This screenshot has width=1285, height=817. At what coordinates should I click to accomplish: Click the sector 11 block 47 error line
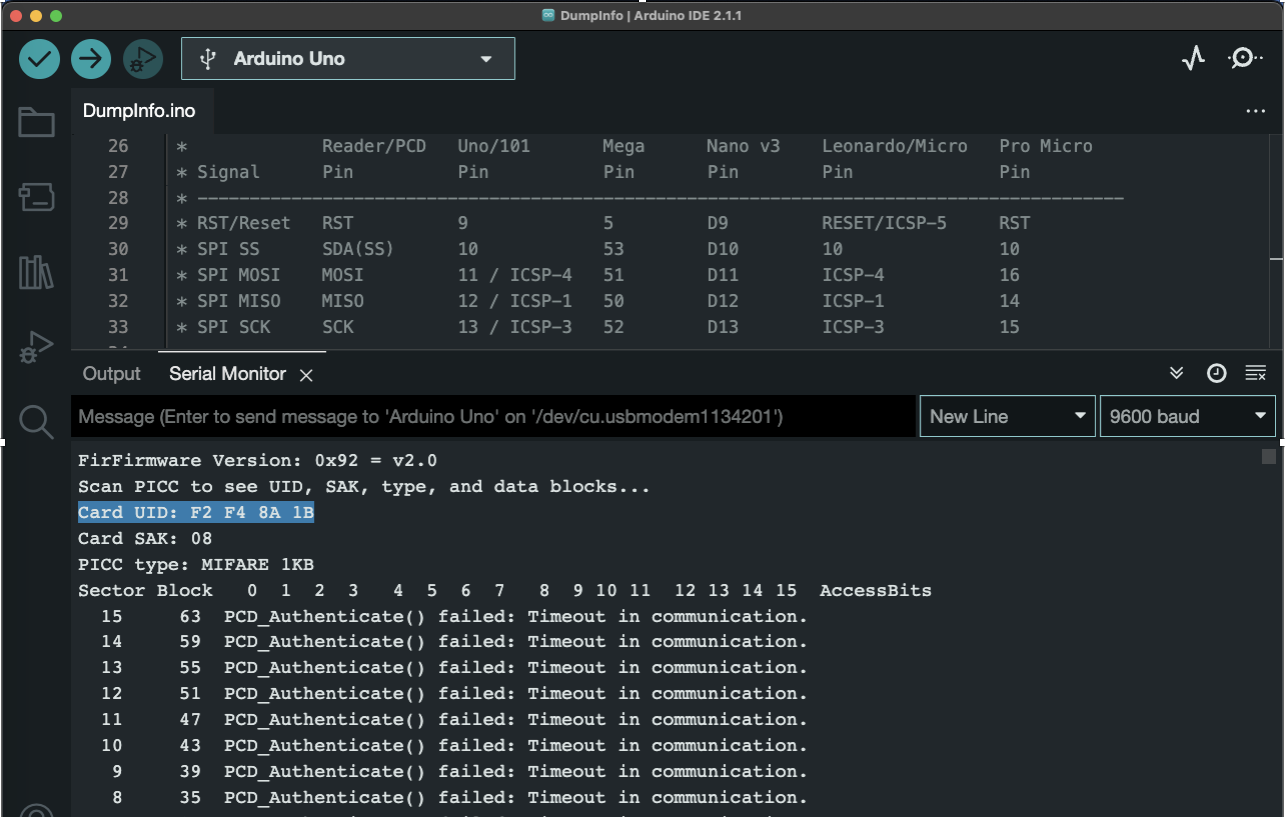[x=454, y=720]
